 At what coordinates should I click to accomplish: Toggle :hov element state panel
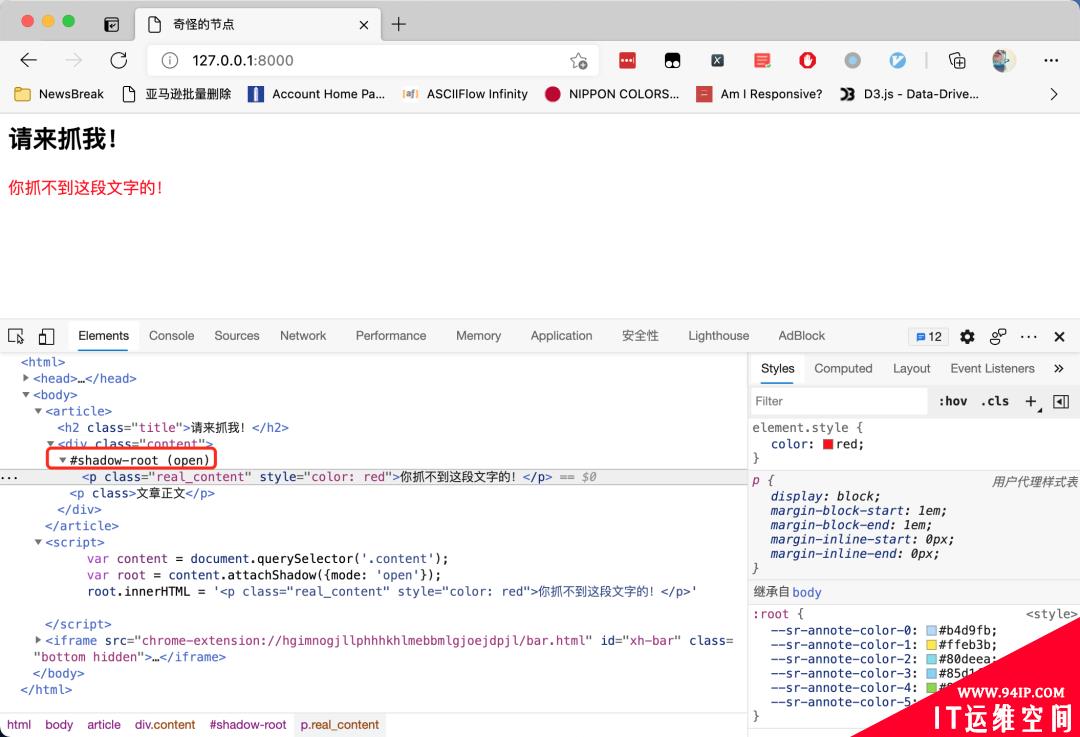(953, 402)
